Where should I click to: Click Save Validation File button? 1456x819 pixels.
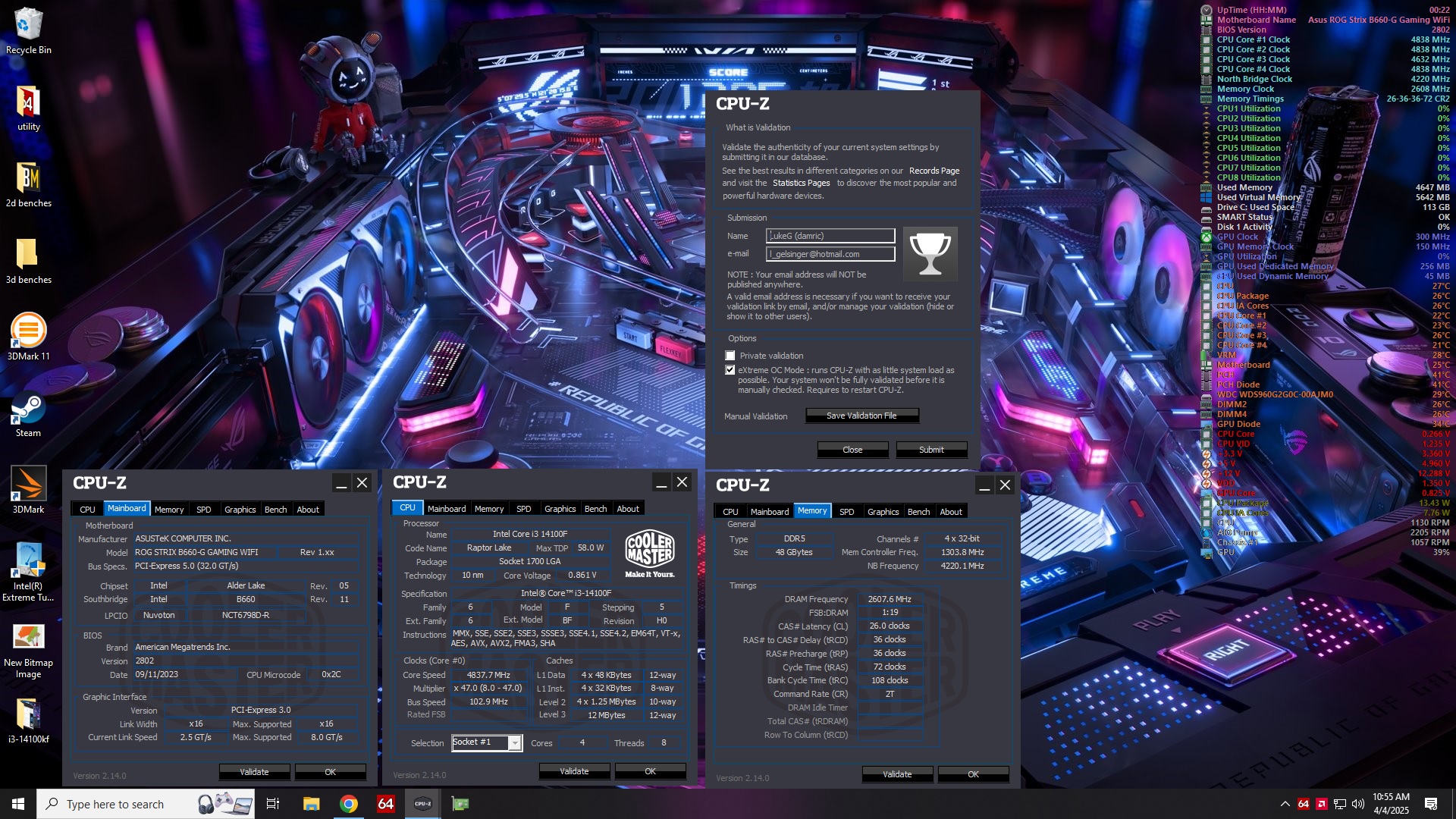(x=861, y=416)
